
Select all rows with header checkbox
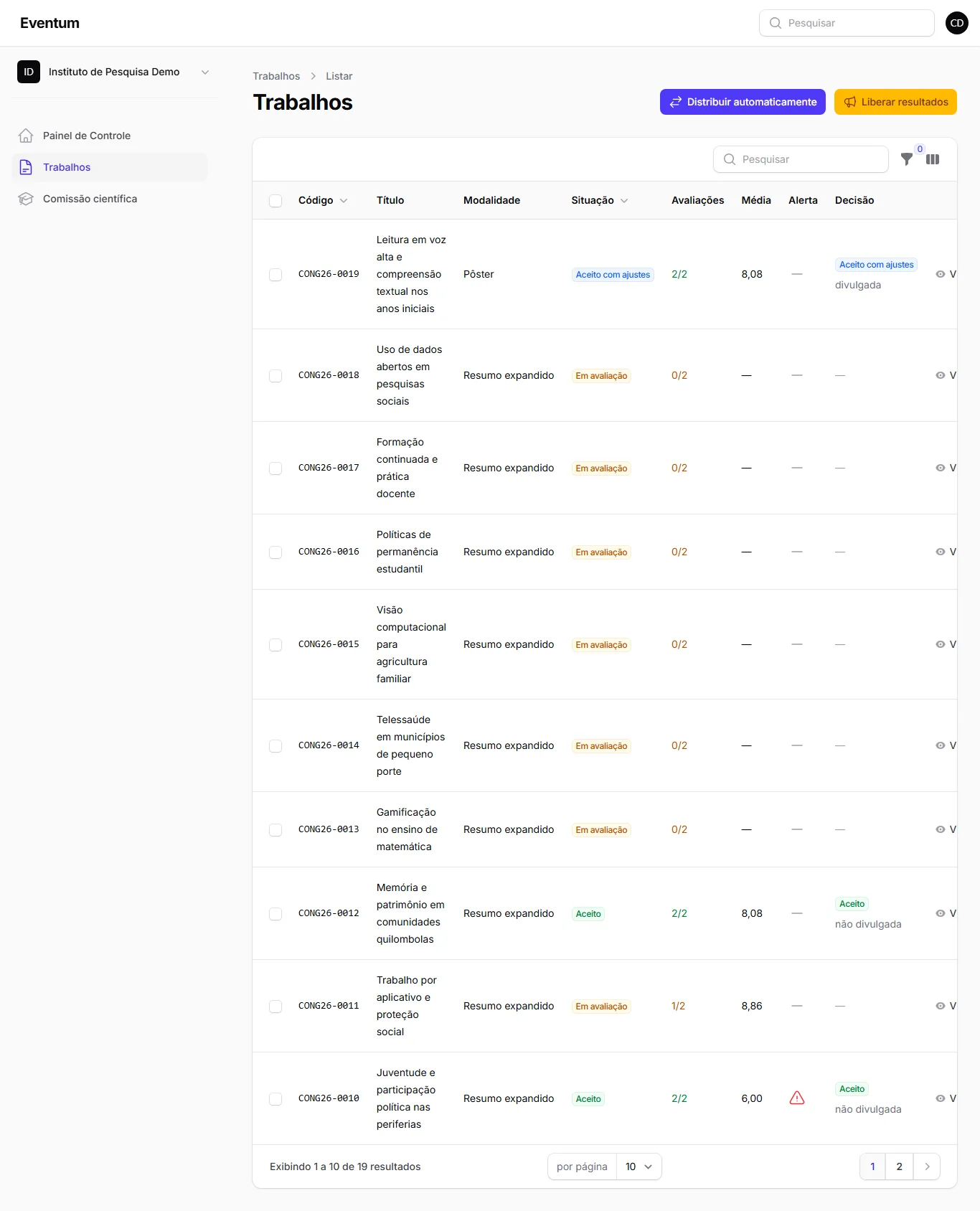[275, 201]
